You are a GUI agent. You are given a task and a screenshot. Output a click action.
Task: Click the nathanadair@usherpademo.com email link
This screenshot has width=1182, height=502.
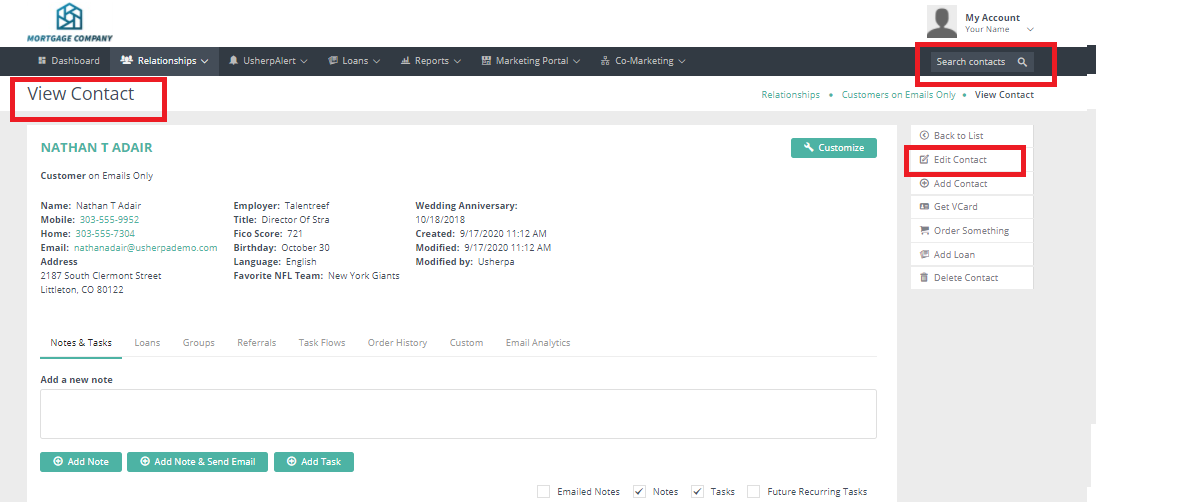click(x=145, y=248)
